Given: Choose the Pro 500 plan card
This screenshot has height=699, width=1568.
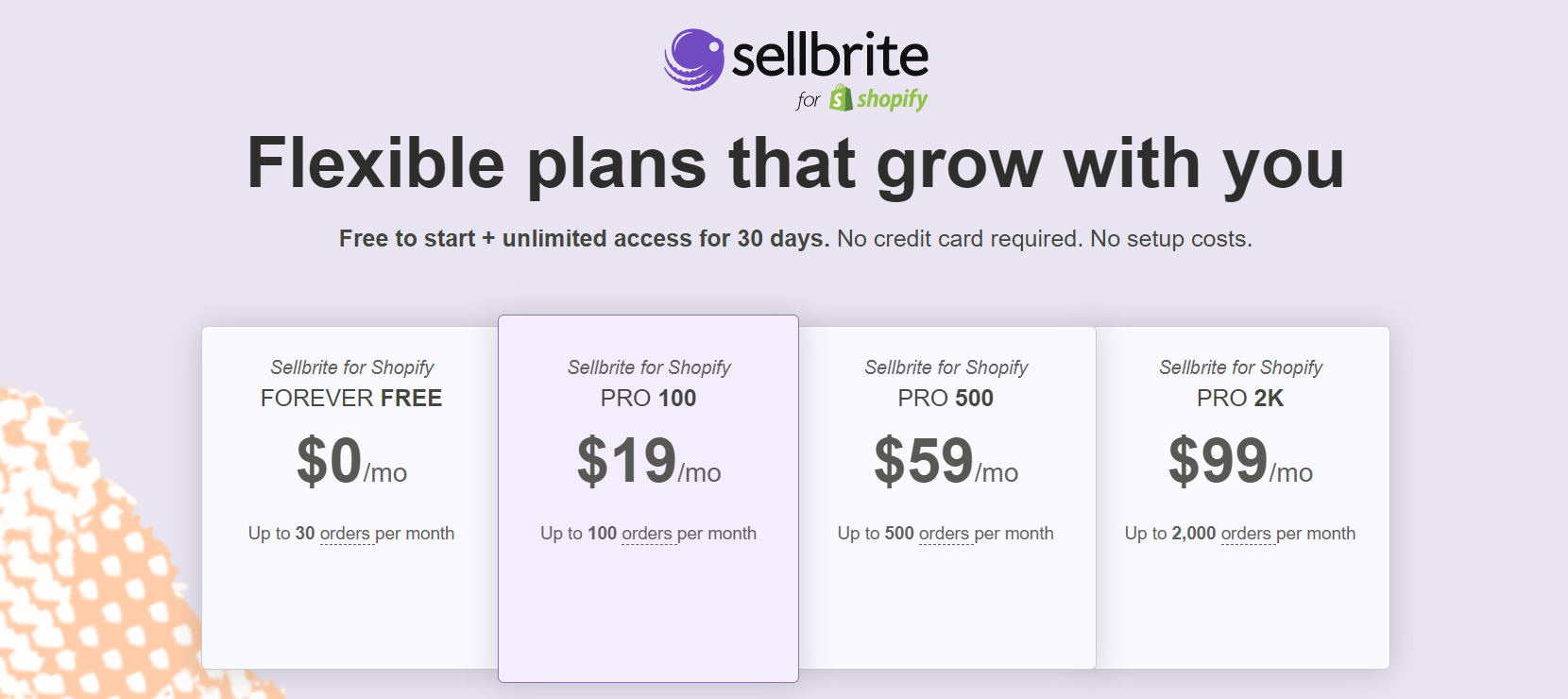Looking at the screenshot, I should pos(946,498).
